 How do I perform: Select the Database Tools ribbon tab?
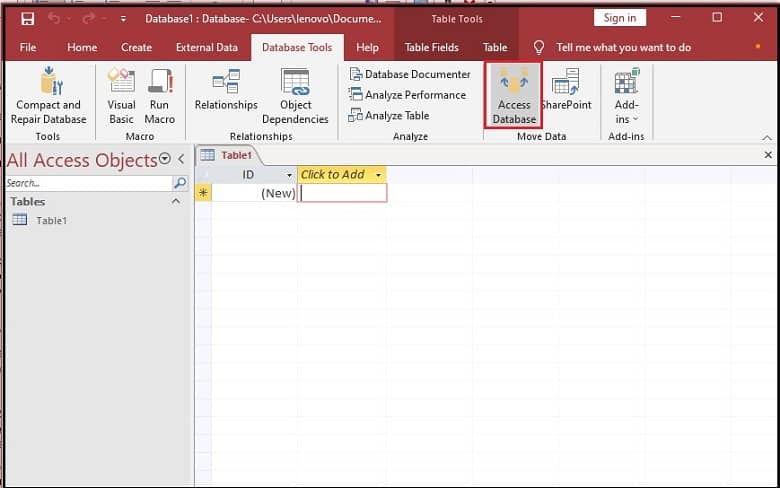pyautogui.click(x=297, y=47)
